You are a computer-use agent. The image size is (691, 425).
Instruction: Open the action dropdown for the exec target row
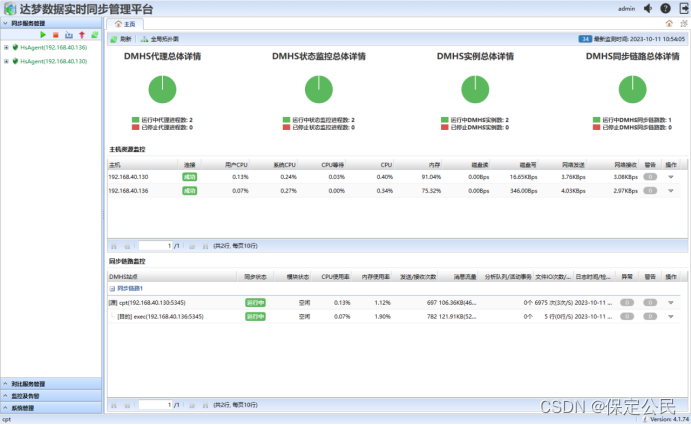point(671,316)
